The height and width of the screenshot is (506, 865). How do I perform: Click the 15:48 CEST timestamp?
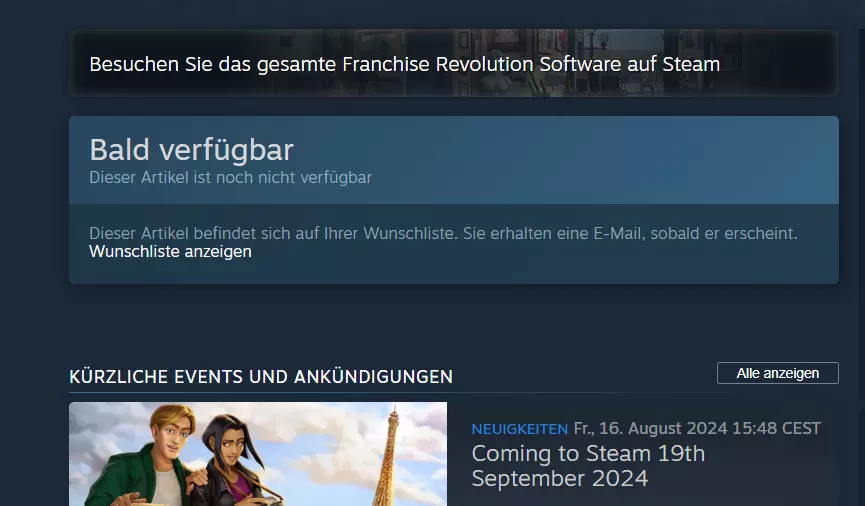pyautogui.click(x=777, y=428)
